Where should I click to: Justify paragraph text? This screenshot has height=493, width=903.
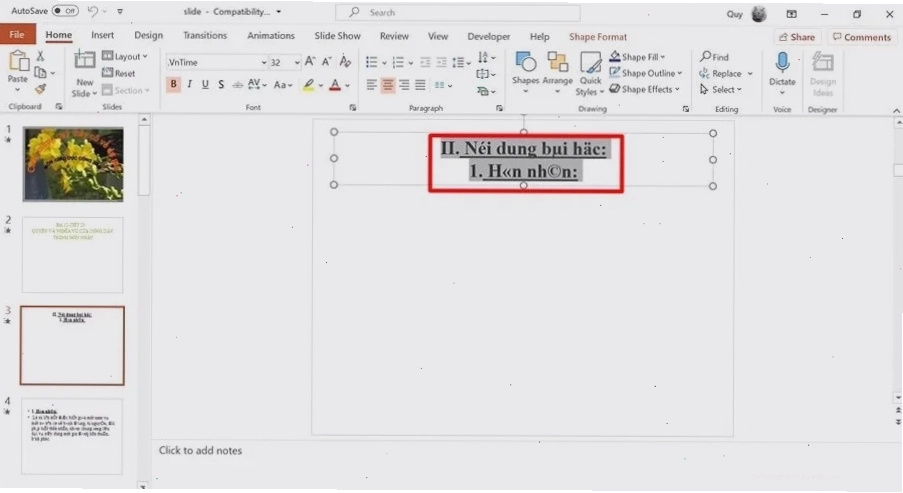tap(420, 85)
